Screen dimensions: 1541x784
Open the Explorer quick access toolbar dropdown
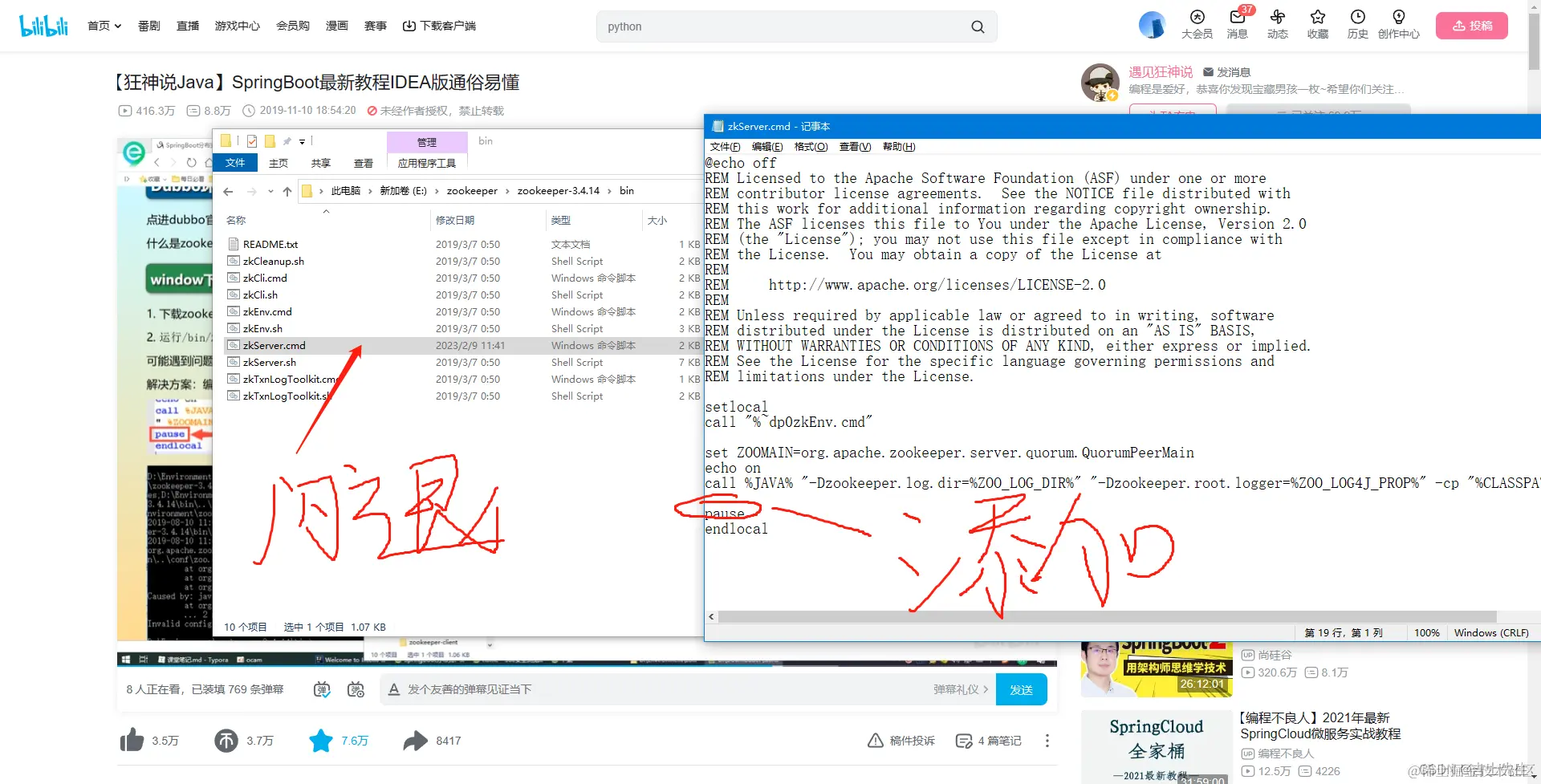pos(303,141)
